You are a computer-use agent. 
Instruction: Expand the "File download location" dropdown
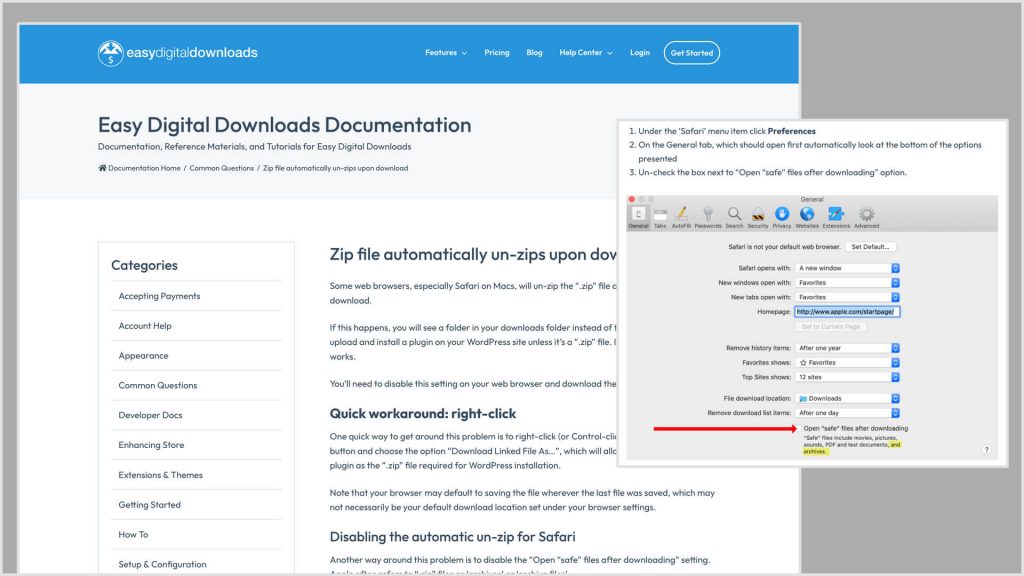point(848,398)
